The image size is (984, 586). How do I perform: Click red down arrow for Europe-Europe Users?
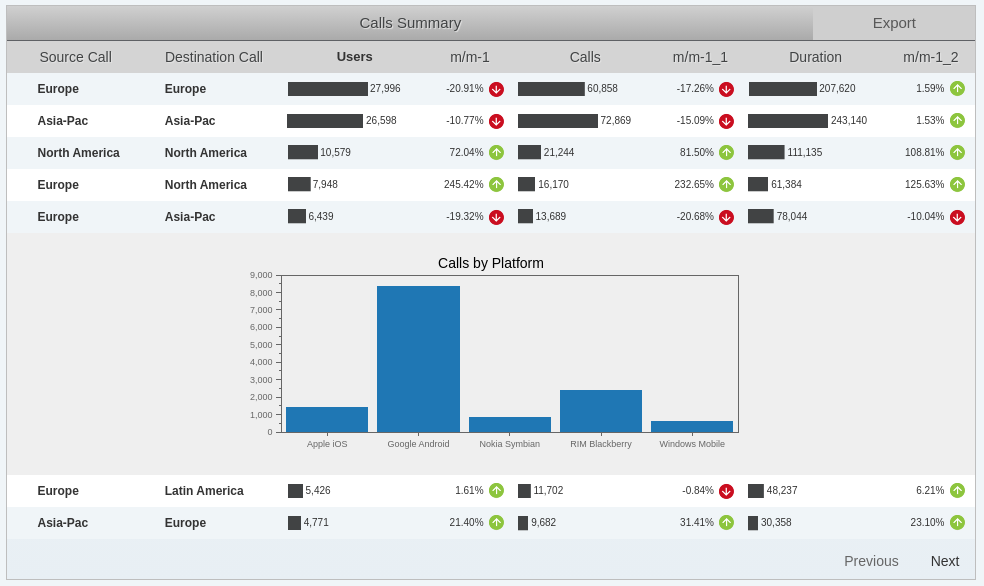496,89
